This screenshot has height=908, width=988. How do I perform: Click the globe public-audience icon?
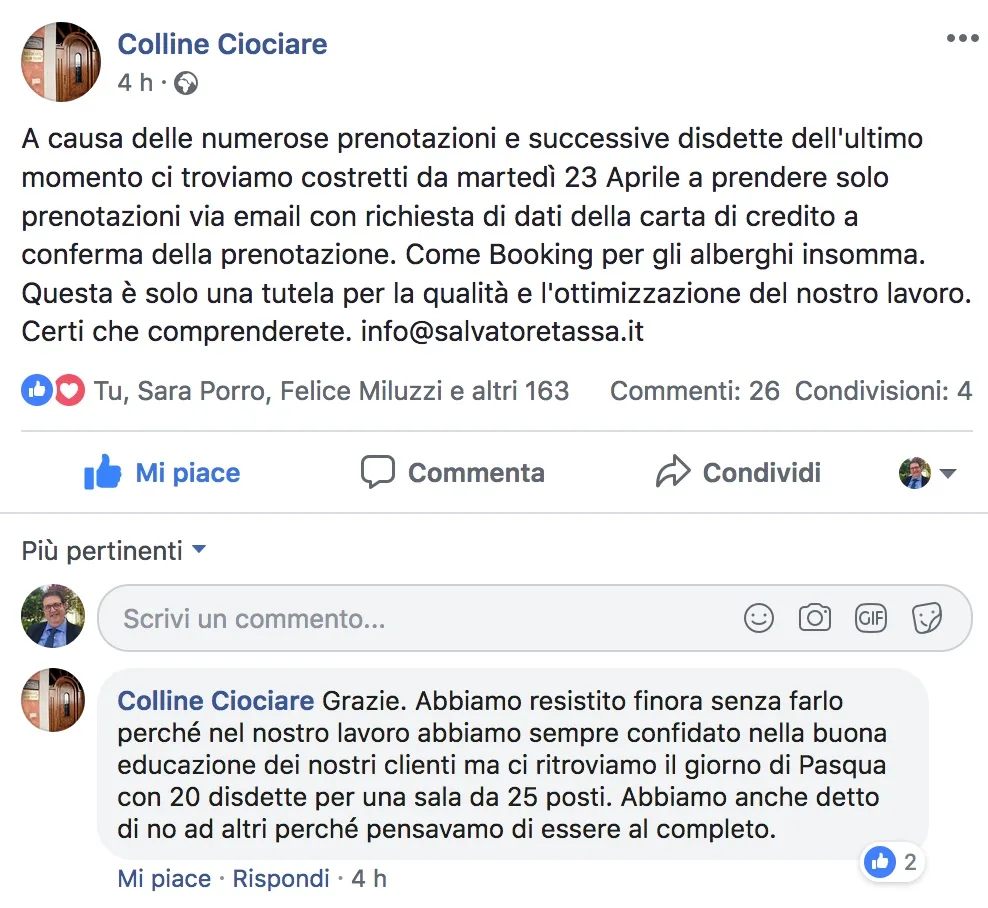coord(186,83)
